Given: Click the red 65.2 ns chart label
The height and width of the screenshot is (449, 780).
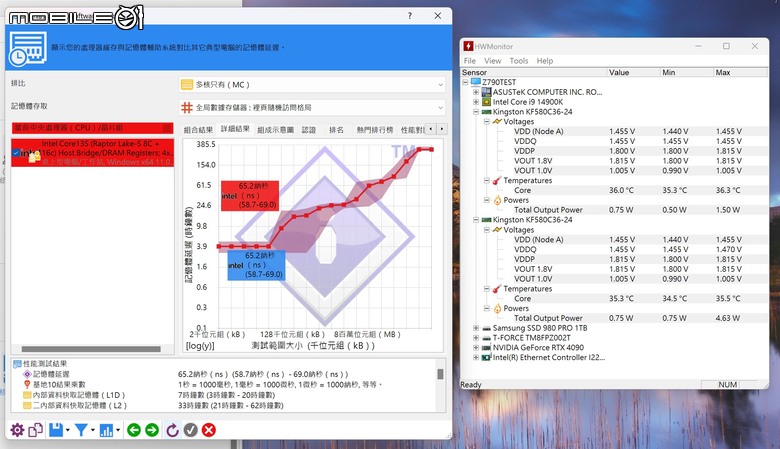Looking at the screenshot, I should pyautogui.click(x=250, y=195).
